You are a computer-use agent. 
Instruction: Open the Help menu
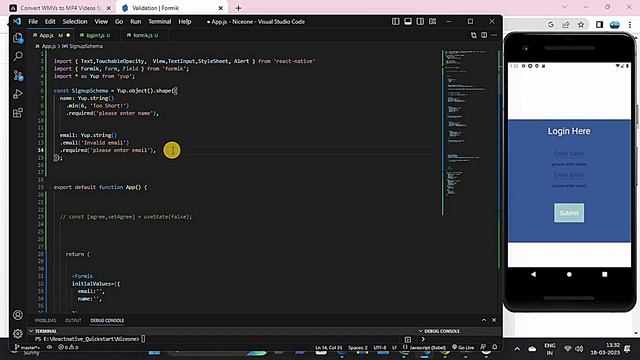point(184,22)
